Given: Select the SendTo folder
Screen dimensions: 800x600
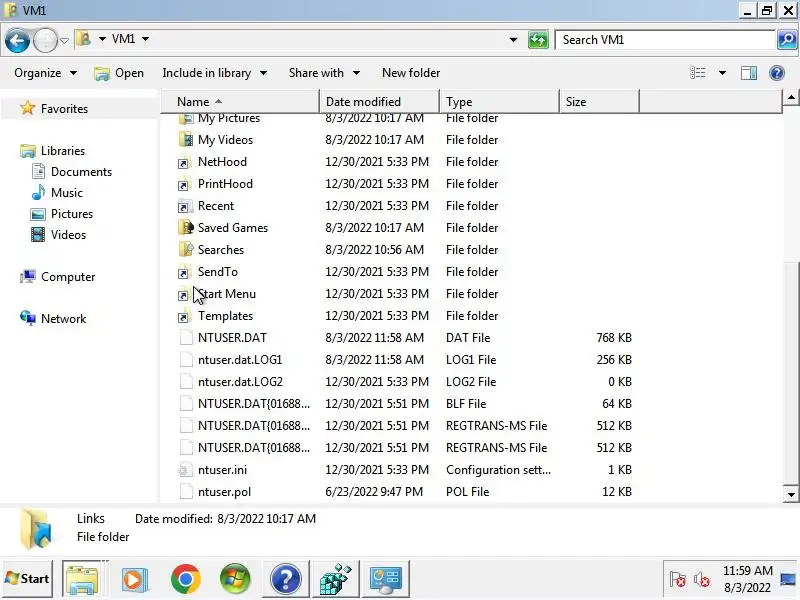Looking at the screenshot, I should 218,272.
